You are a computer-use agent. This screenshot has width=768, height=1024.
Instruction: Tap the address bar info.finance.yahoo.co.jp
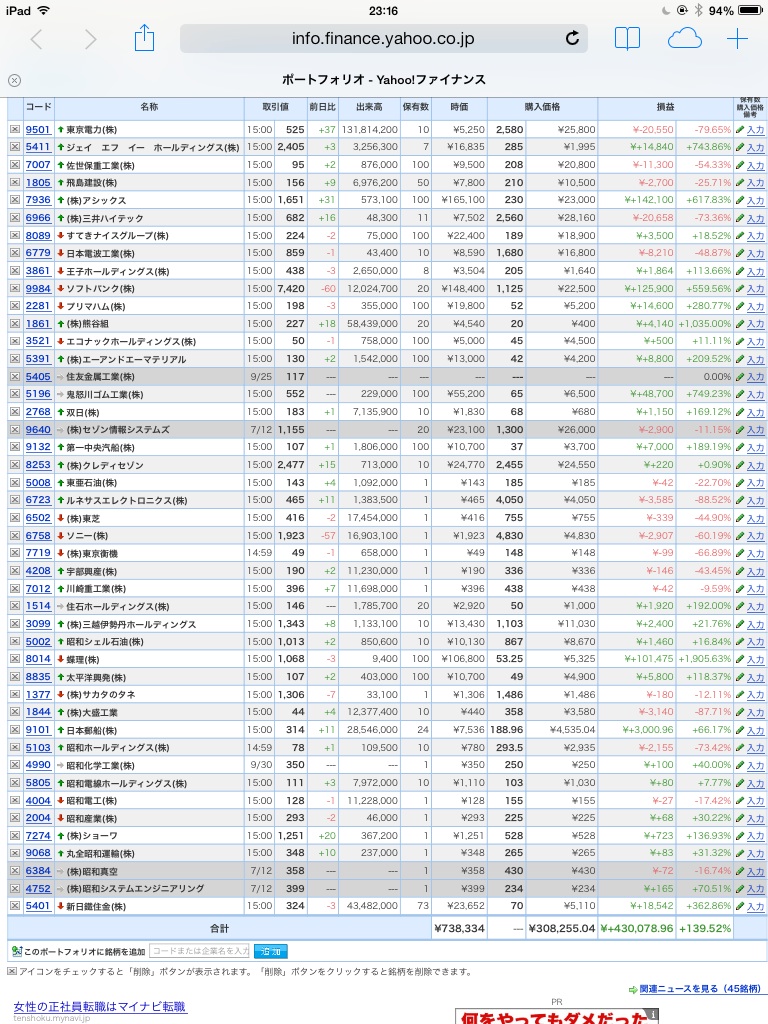(383, 39)
